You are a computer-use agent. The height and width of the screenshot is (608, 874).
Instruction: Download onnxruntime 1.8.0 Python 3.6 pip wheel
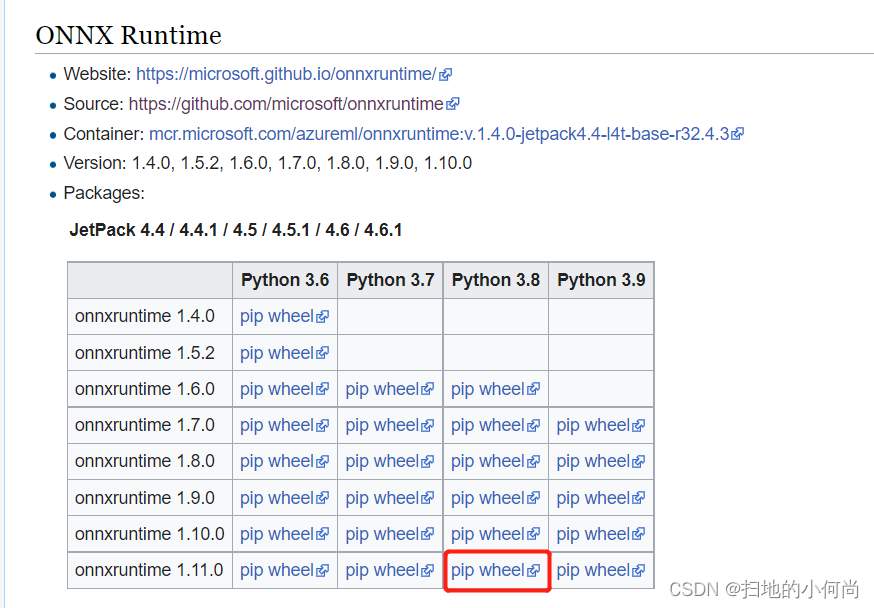pyautogui.click(x=284, y=461)
